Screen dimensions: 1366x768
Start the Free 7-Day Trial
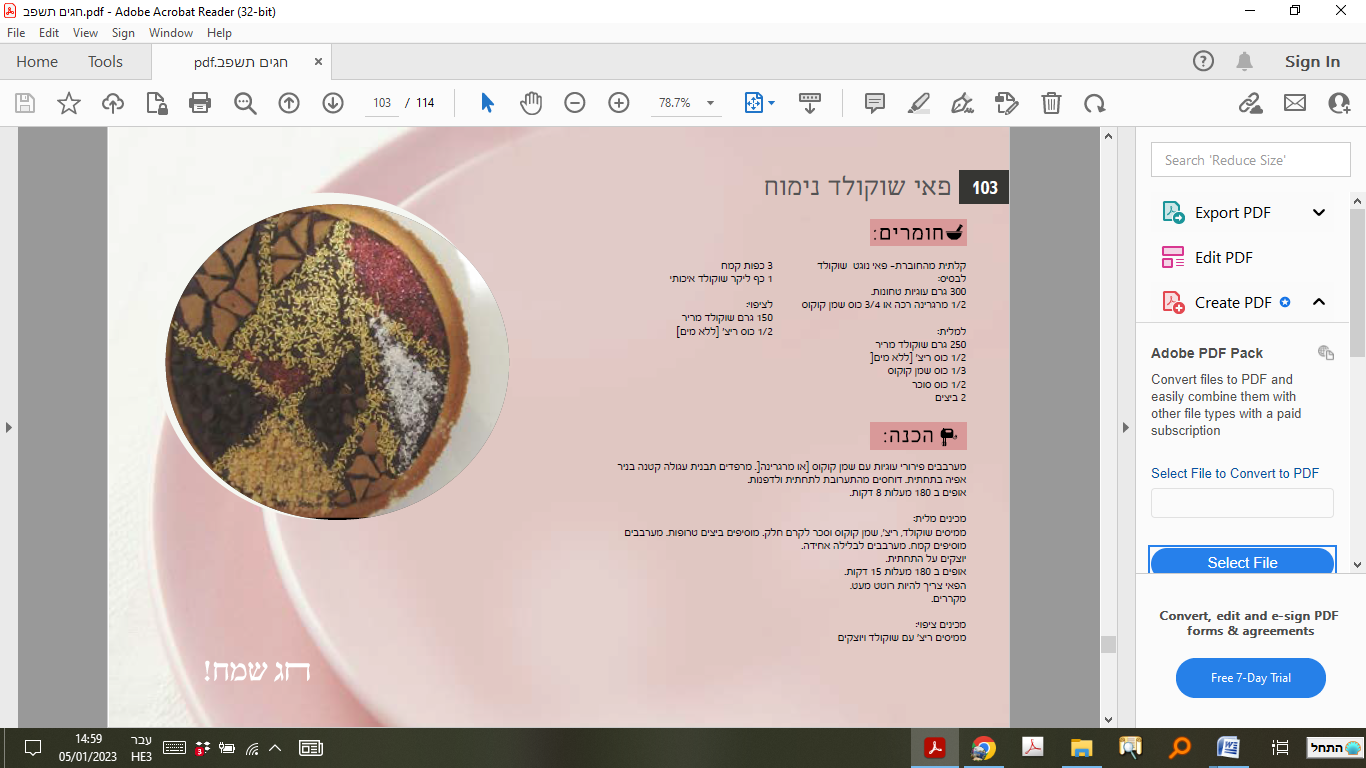click(1251, 678)
